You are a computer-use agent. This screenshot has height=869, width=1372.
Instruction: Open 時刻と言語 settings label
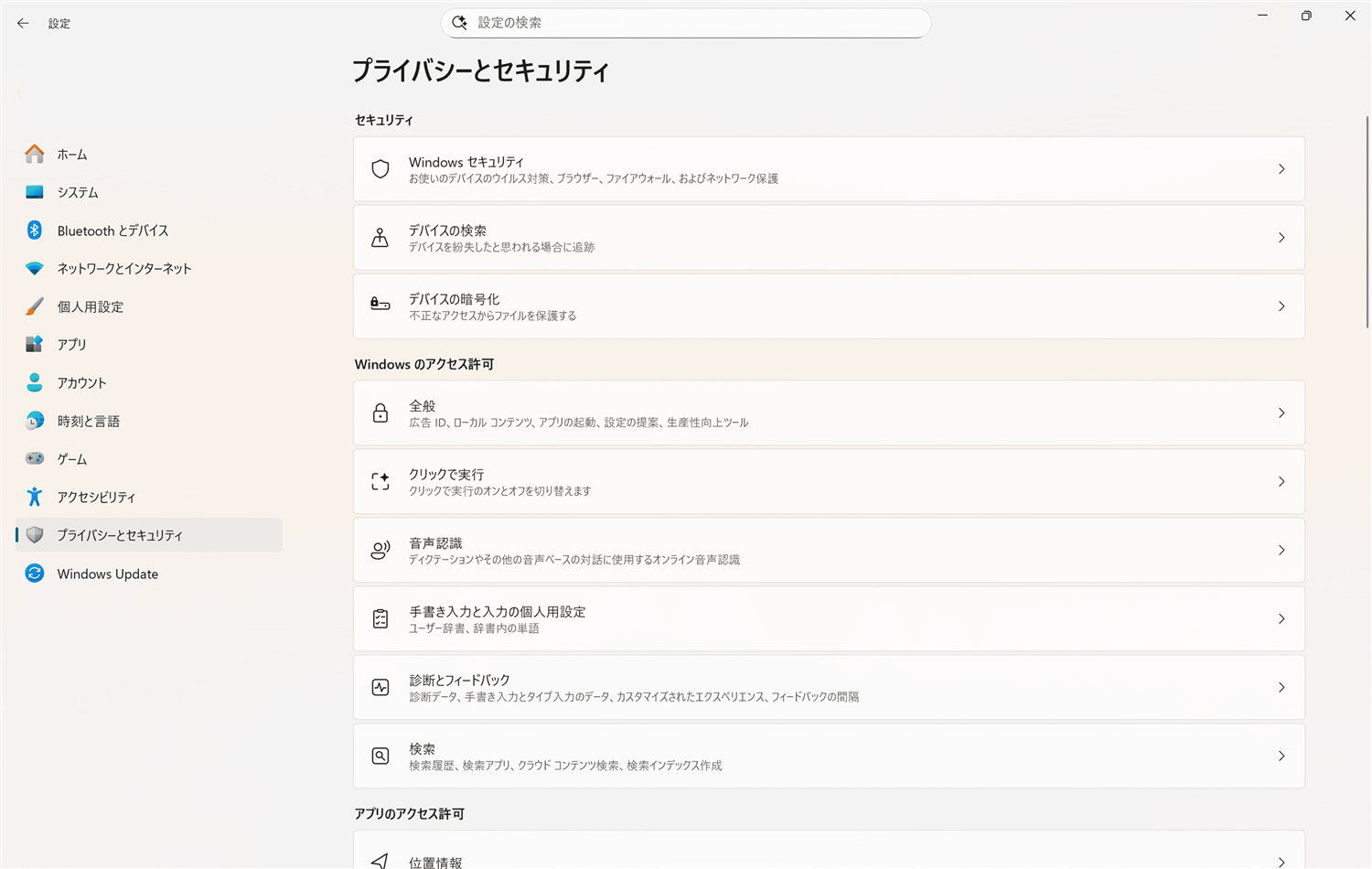click(88, 421)
